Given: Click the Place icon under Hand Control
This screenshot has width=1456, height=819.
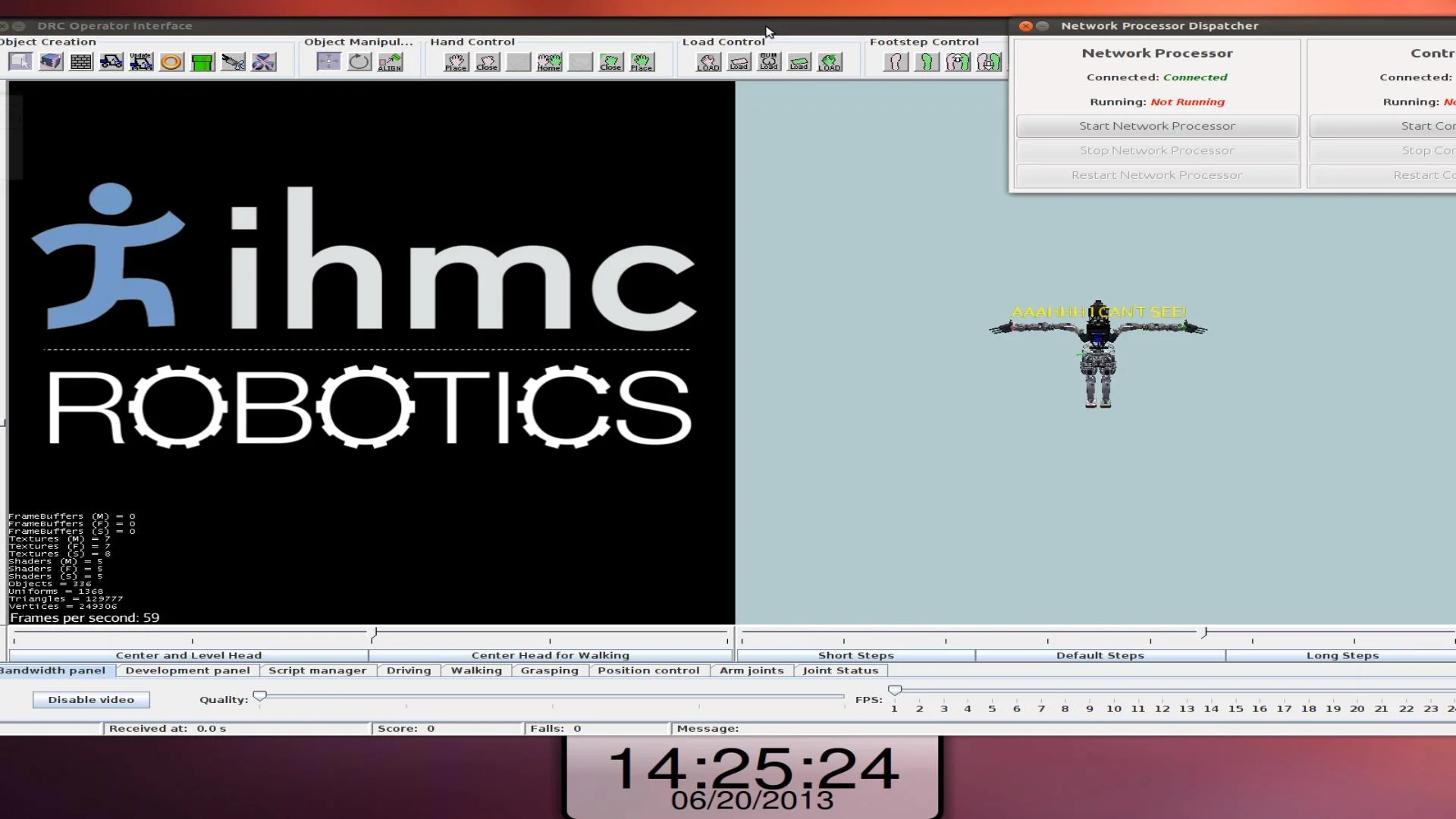Looking at the screenshot, I should coord(456,61).
